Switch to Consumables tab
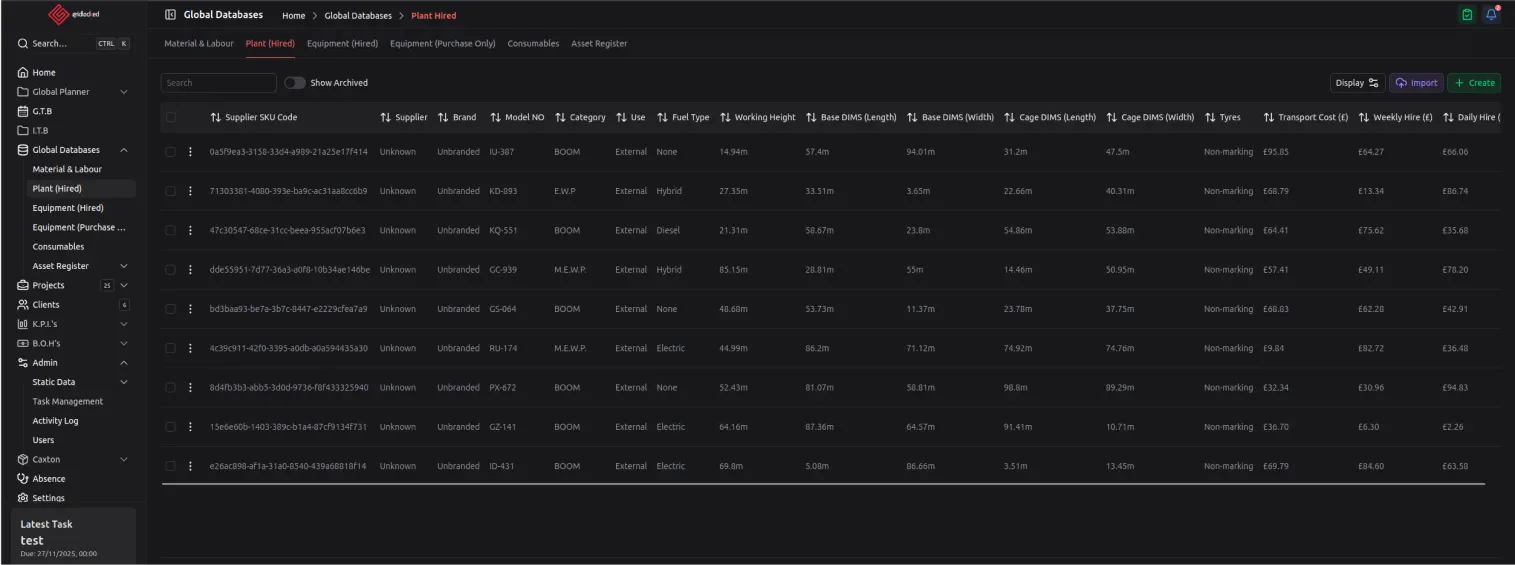 pyautogui.click(x=533, y=44)
